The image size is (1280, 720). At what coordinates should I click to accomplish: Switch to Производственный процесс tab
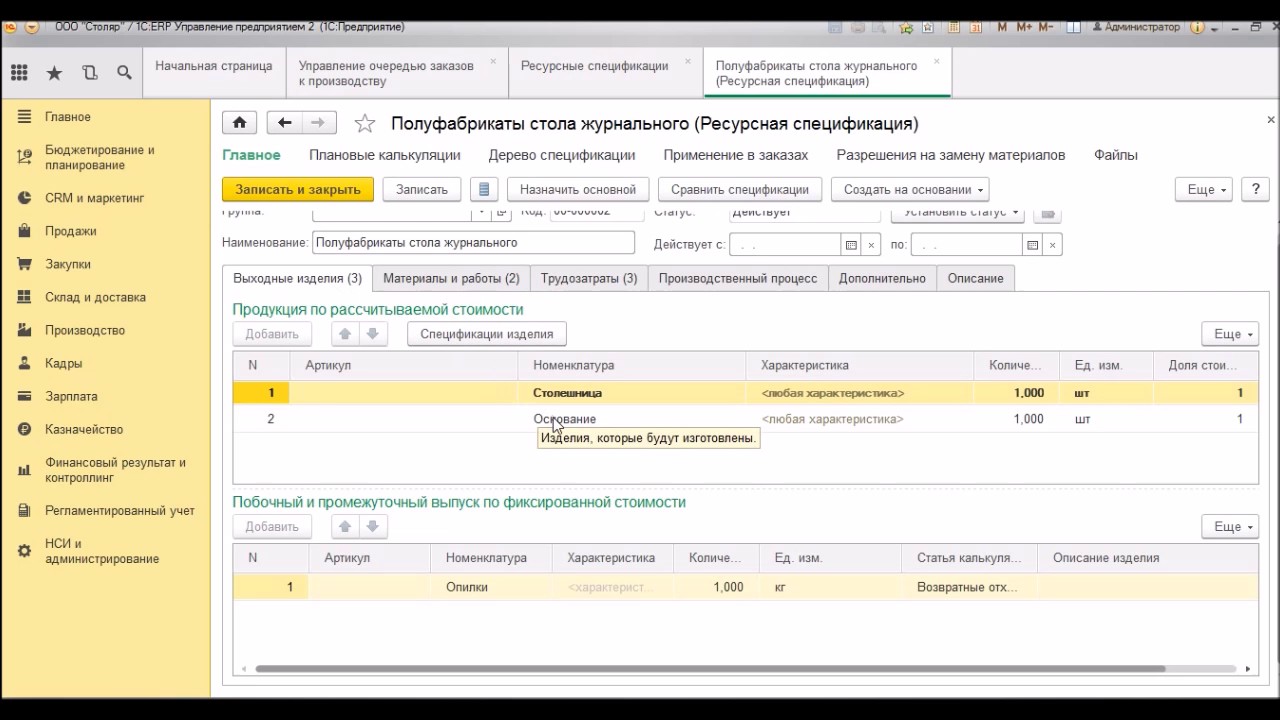coord(738,278)
